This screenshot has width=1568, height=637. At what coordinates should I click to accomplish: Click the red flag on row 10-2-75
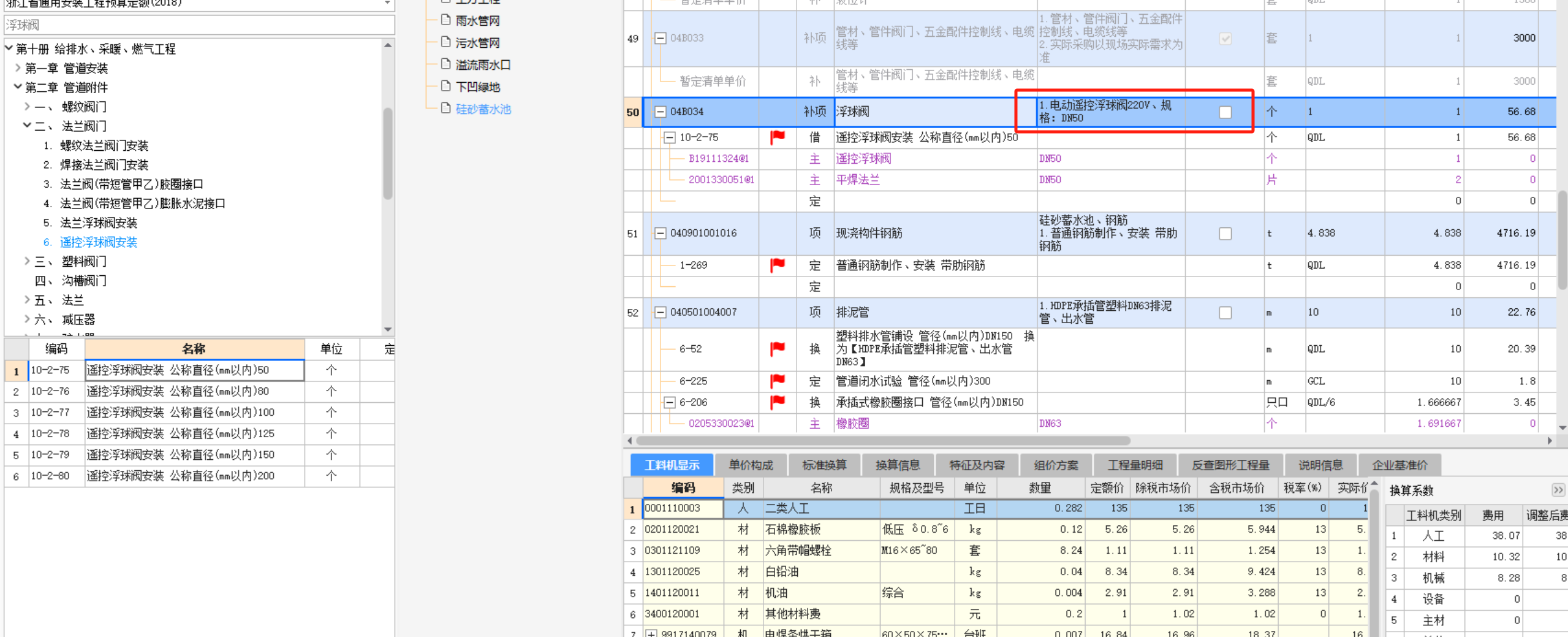tap(778, 137)
